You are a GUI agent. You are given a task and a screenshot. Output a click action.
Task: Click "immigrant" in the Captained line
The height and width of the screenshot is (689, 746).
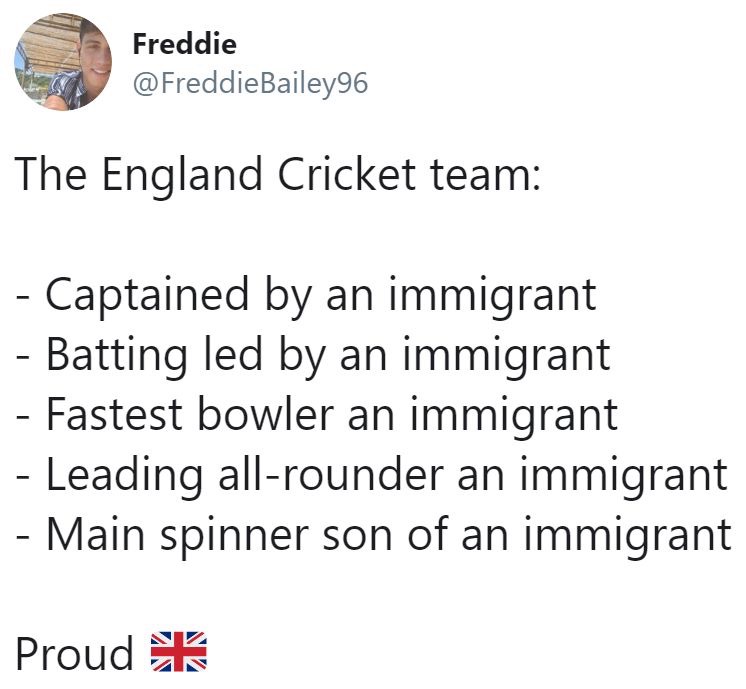coord(492,294)
